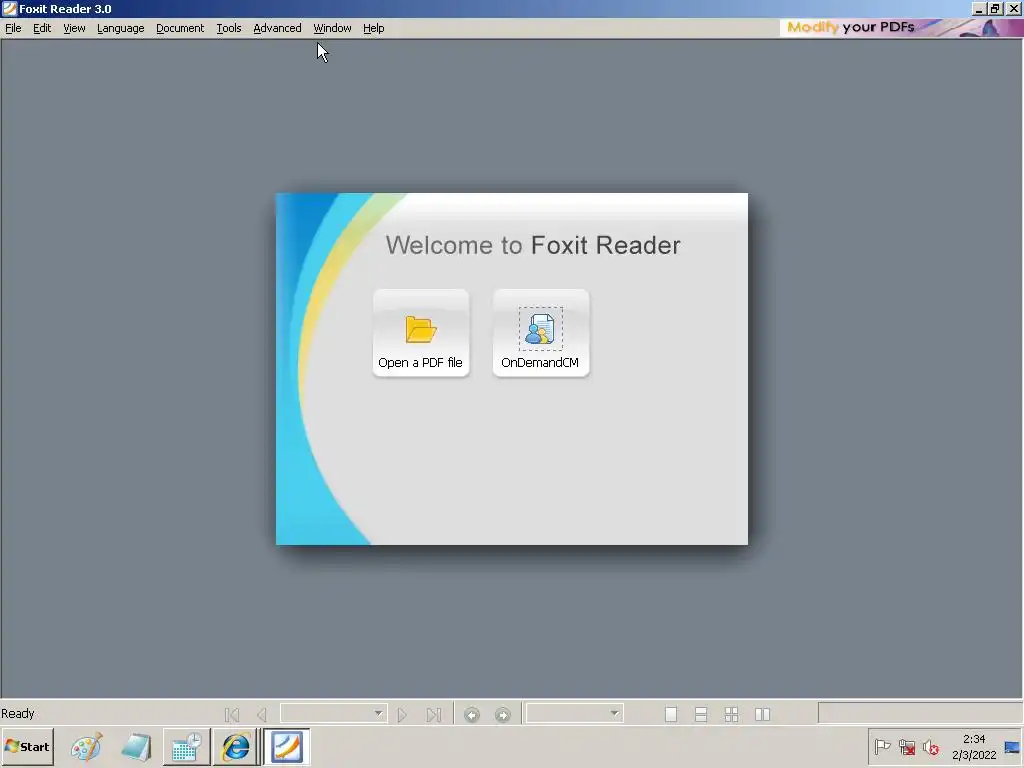Click the Modify your PDFs banner
This screenshot has width=1024, height=768.
point(901,27)
